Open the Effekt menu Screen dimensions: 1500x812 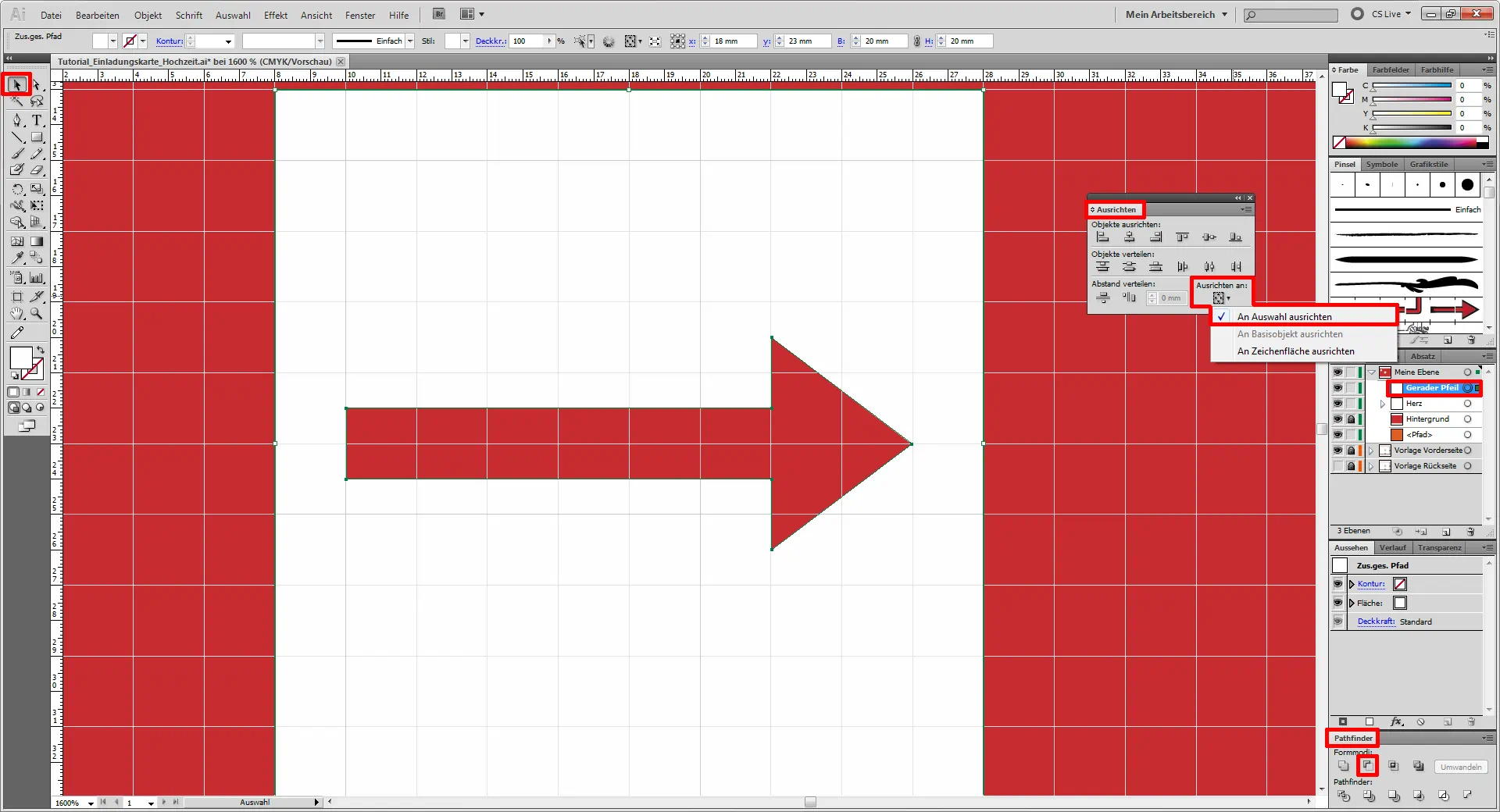pyautogui.click(x=275, y=15)
